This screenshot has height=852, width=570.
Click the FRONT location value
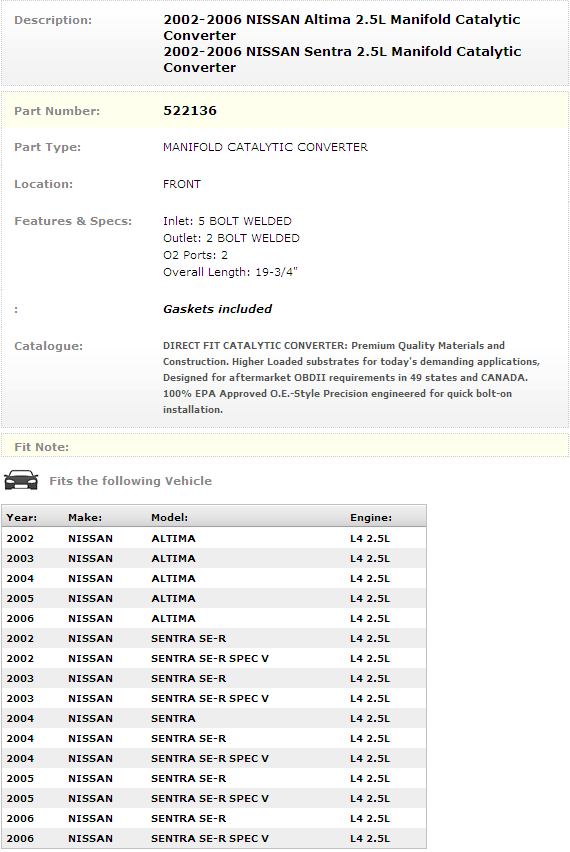coord(181,184)
